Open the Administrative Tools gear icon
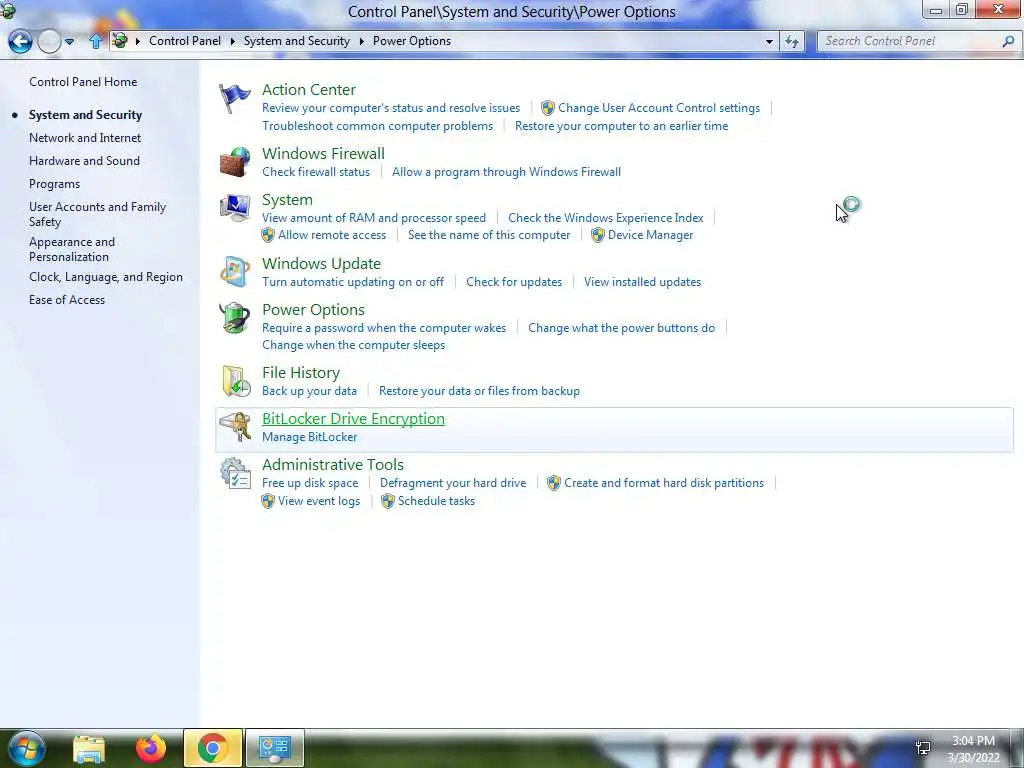The width and height of the screenshot is (1024, 768). coord(235,473)
